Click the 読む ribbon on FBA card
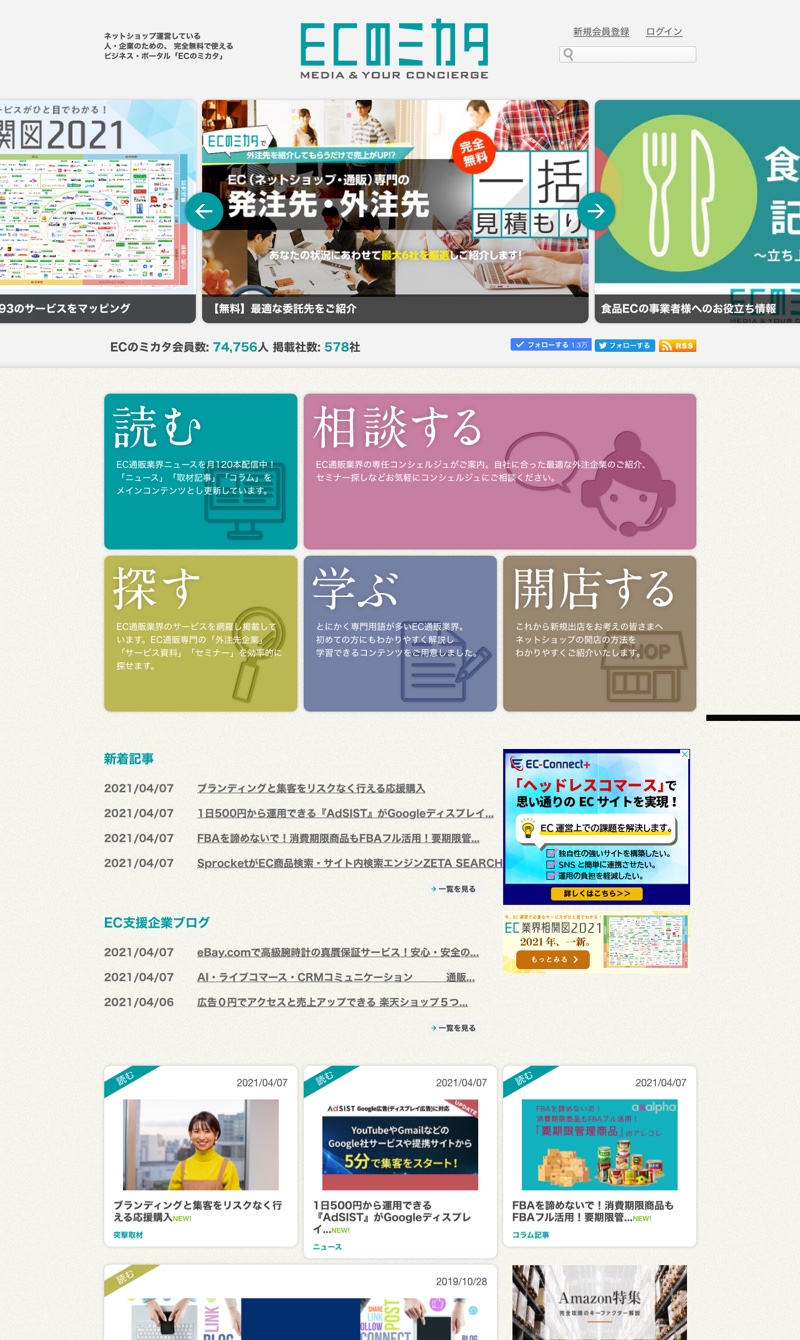This screenshot has width=800, height=1340. (x=527, y=1080)
